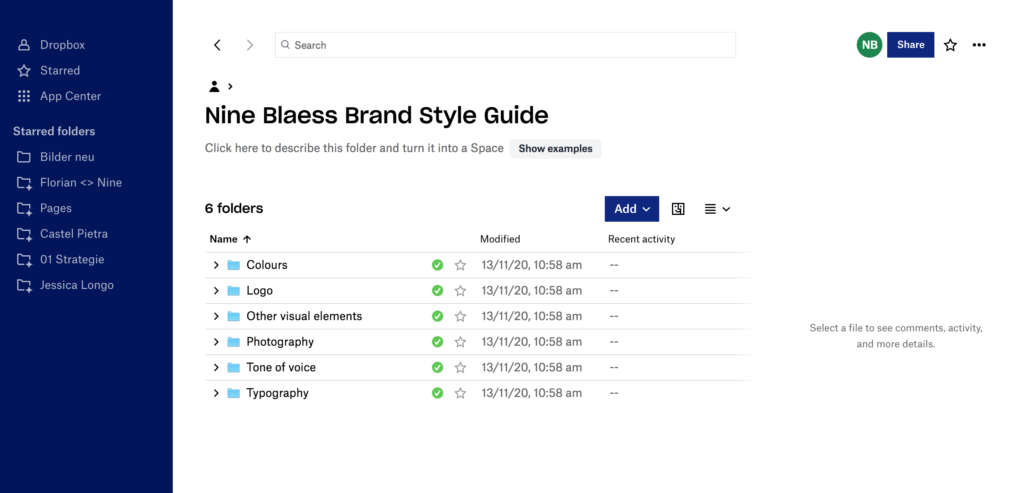
Task: Click the Other visual elements folder icon
Action: (234, 316)
